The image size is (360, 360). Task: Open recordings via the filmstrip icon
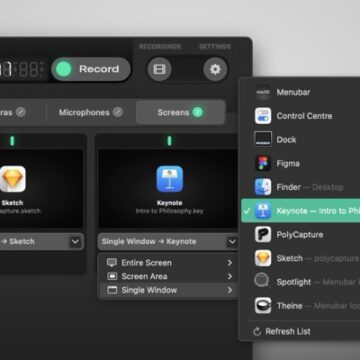[159, 69]
